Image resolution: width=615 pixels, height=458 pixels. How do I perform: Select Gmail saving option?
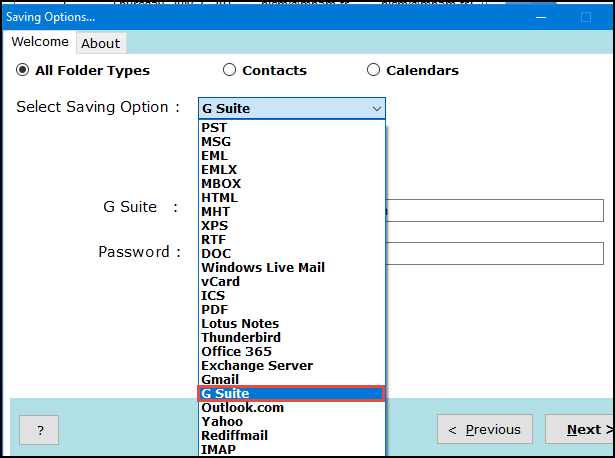[292, 380]
